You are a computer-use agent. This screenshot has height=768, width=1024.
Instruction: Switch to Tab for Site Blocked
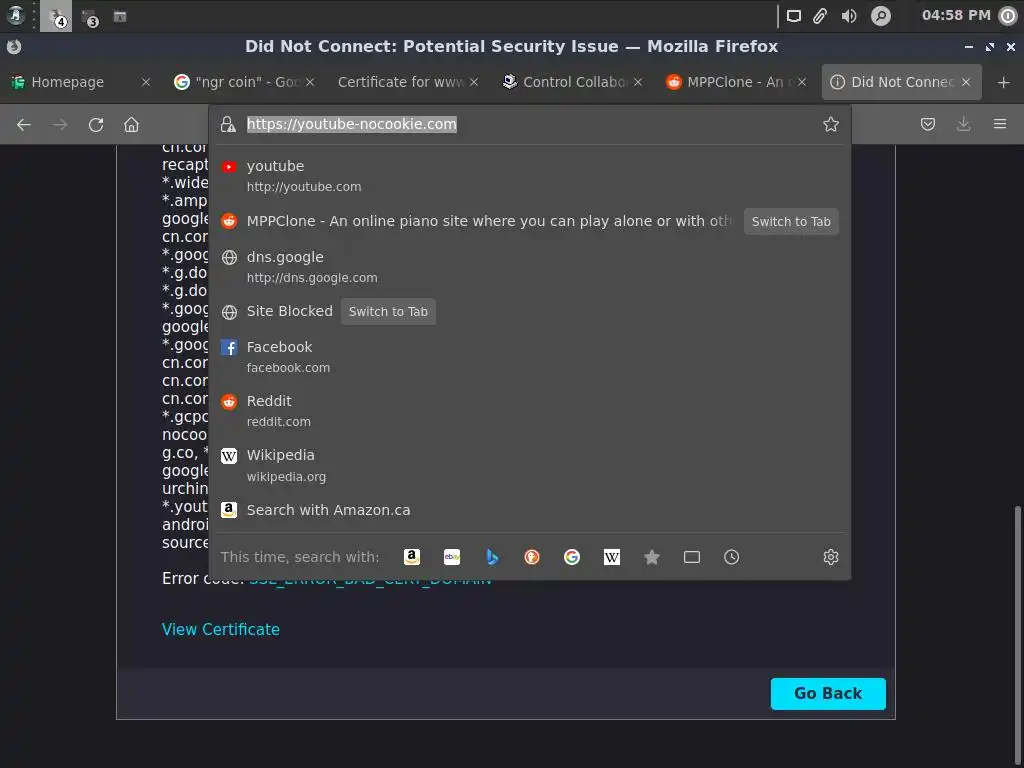pos(388,312)
